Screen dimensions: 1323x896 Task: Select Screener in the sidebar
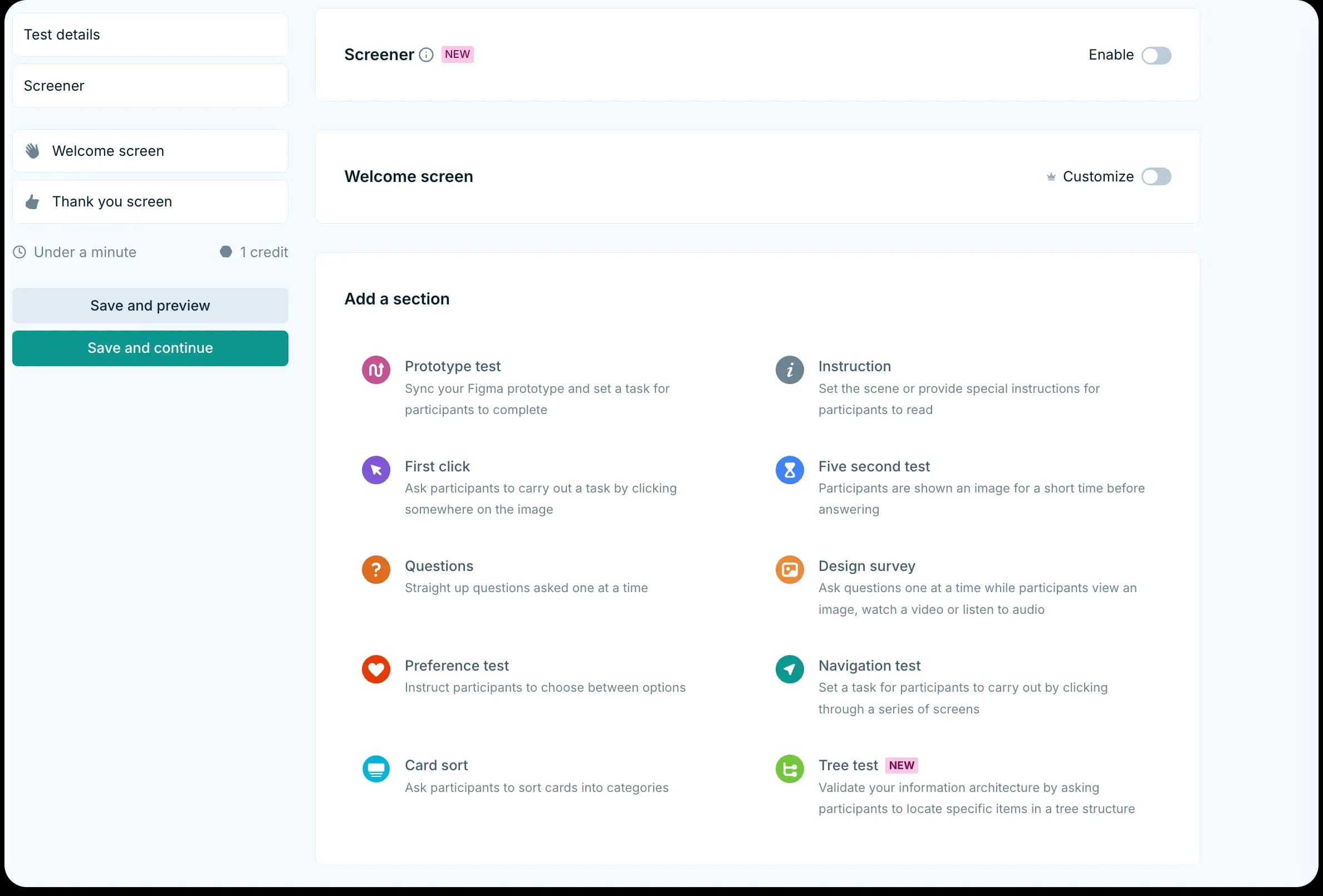point(150,86)
